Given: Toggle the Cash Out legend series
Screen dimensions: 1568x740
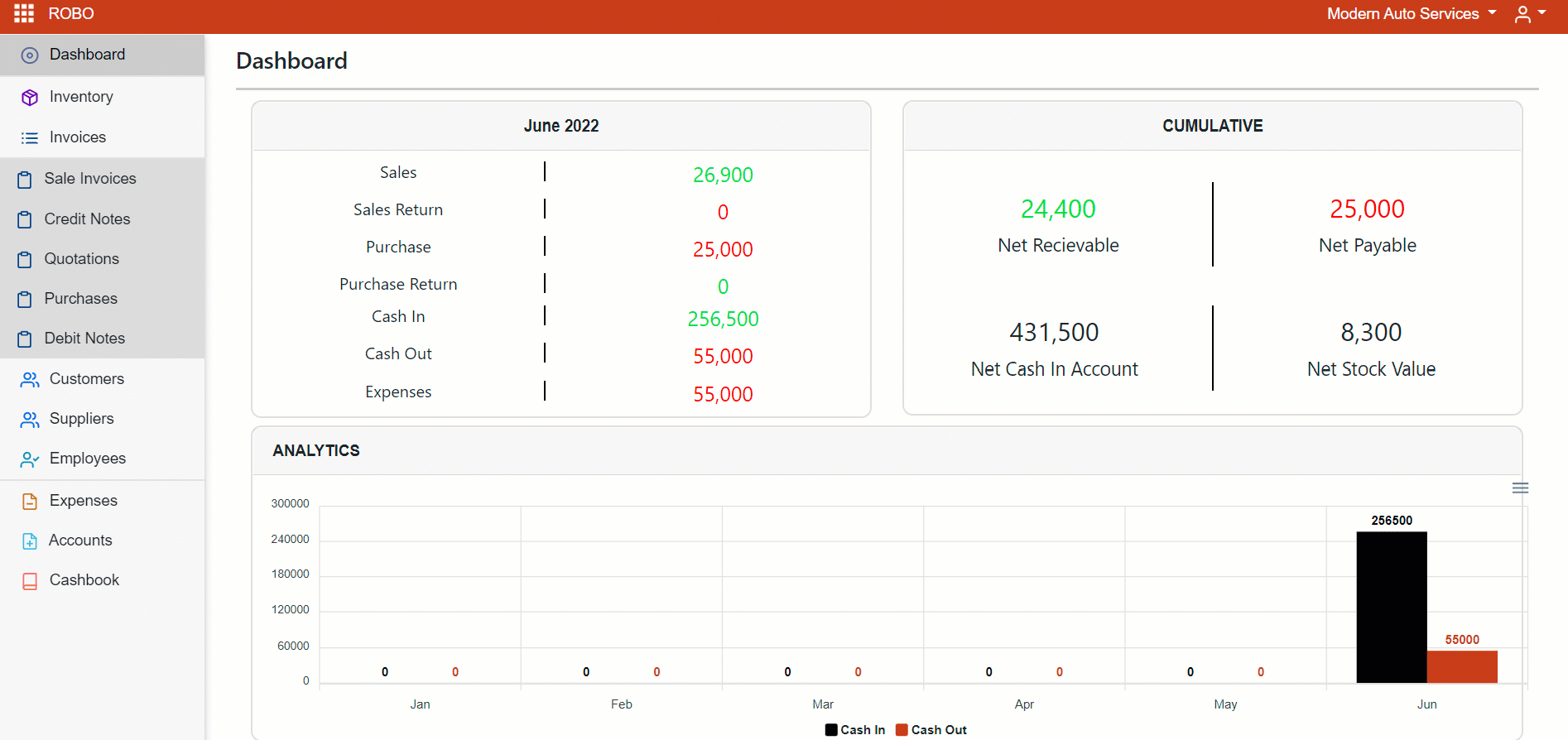Looking at the screenshot, I should point(931,730).
